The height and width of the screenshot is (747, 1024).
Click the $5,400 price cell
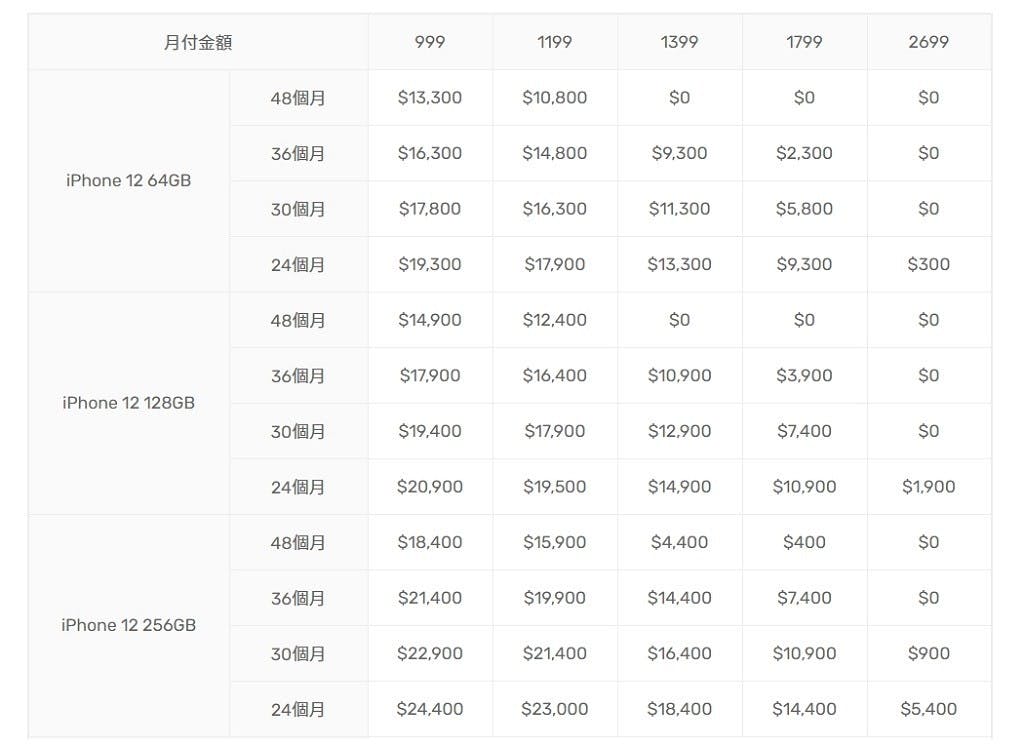click(928, 709)
